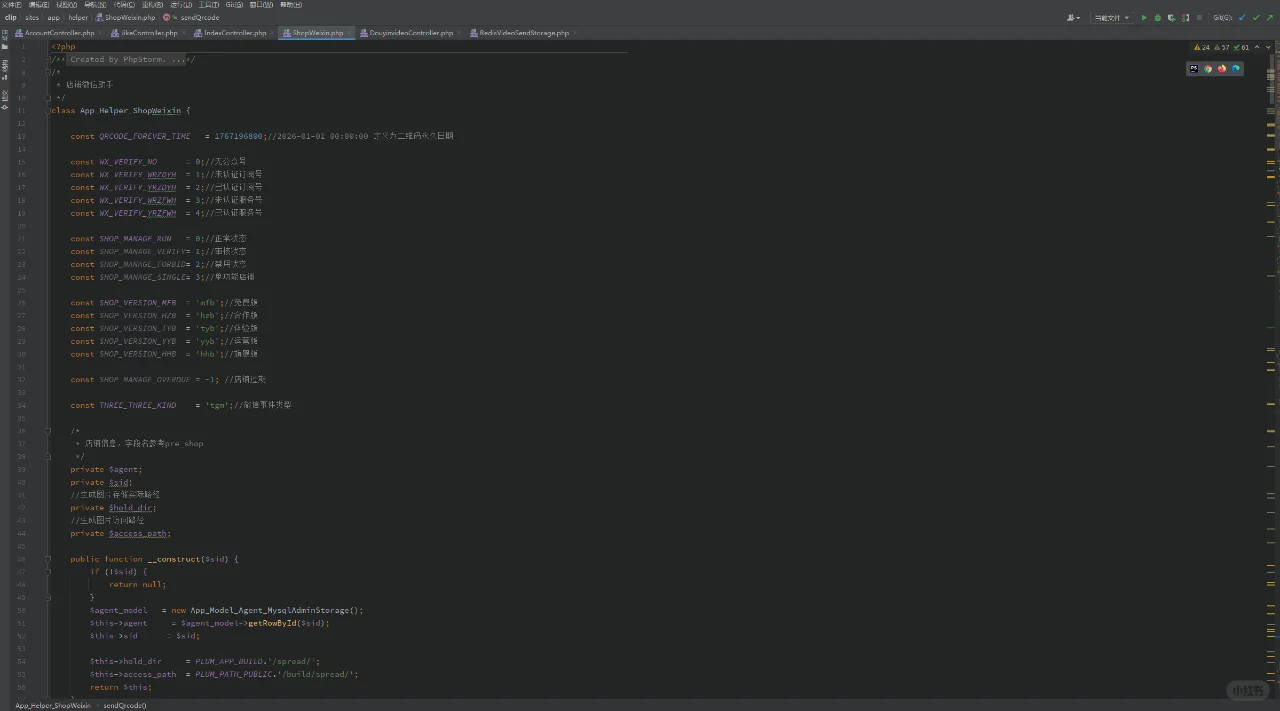The image size is (1280, 711).
Task: Update project with blue Git arrow
Action: click(x=1242, y=17)
